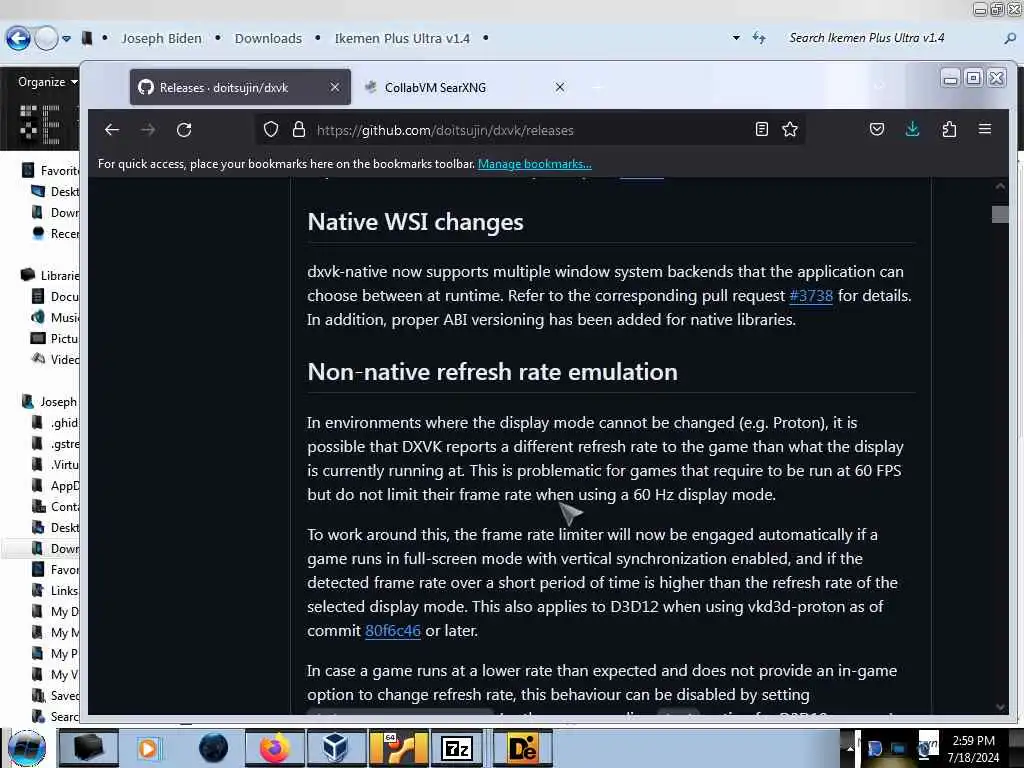The height and width of the screenshot is (768, 1024).
Task: Close the Releases doitsujin/dxvk tab
Action: 334,87
